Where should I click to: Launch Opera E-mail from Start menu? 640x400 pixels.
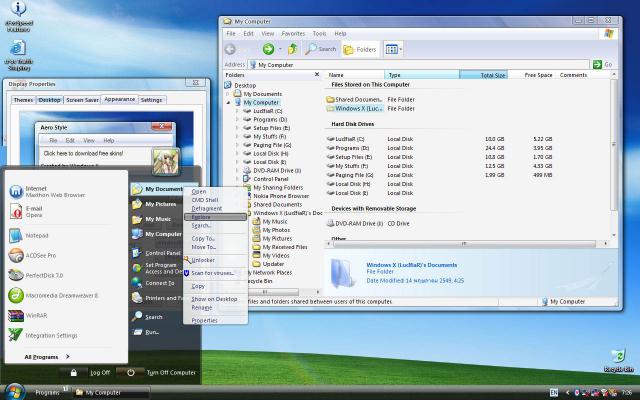27,211
